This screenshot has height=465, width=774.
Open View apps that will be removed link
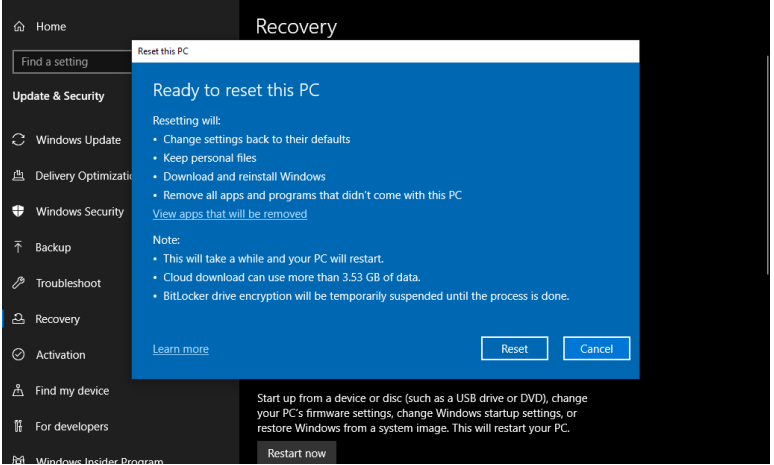[x=230, y=214]
